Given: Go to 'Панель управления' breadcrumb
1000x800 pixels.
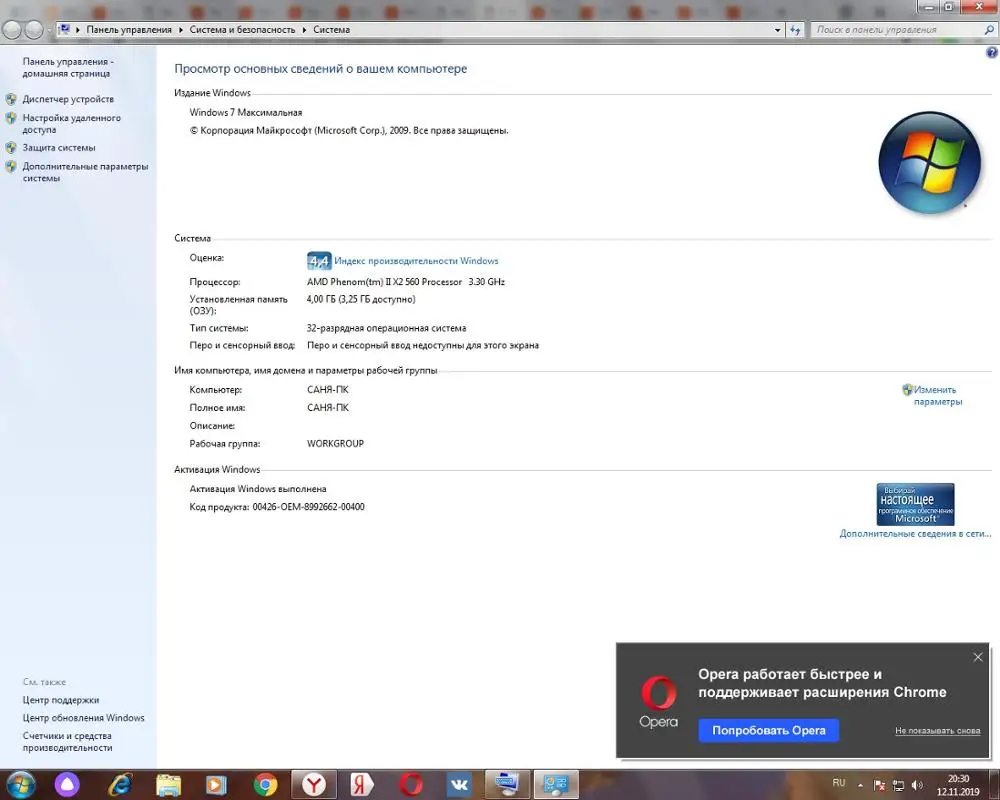Looking at the screenshot, I should click(129, 29).
